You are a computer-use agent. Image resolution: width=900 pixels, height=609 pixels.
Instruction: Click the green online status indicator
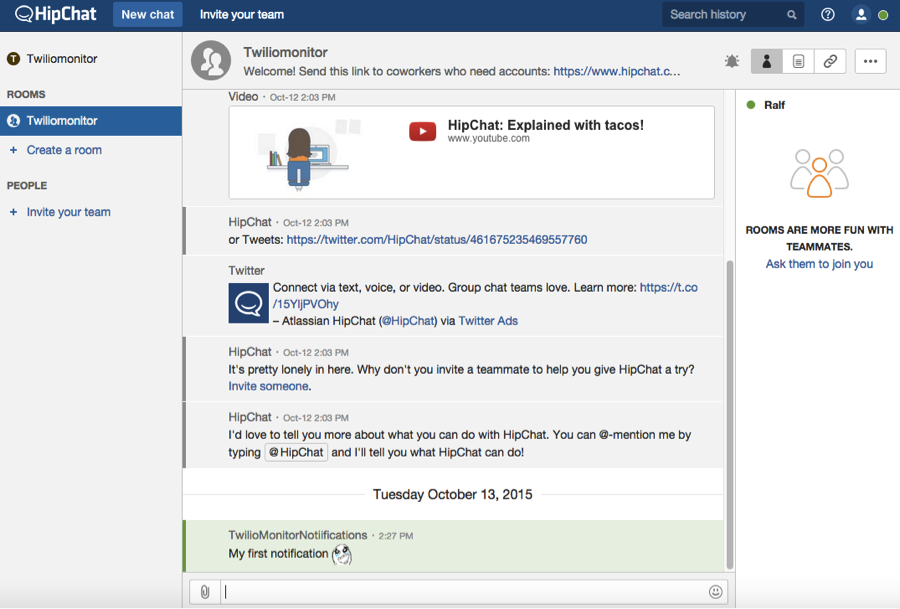(883, 15)
